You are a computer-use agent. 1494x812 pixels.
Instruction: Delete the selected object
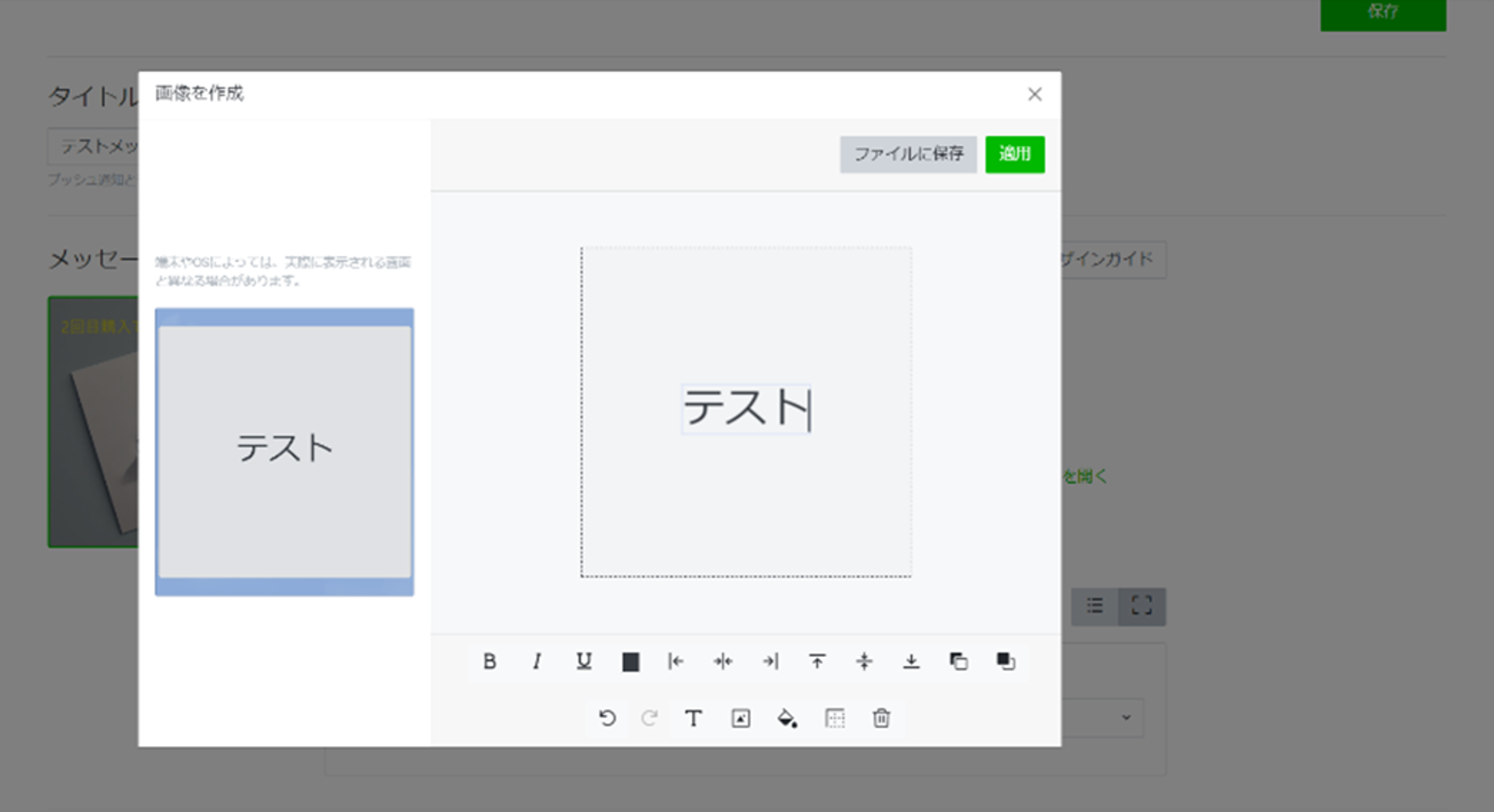[882, 719]
